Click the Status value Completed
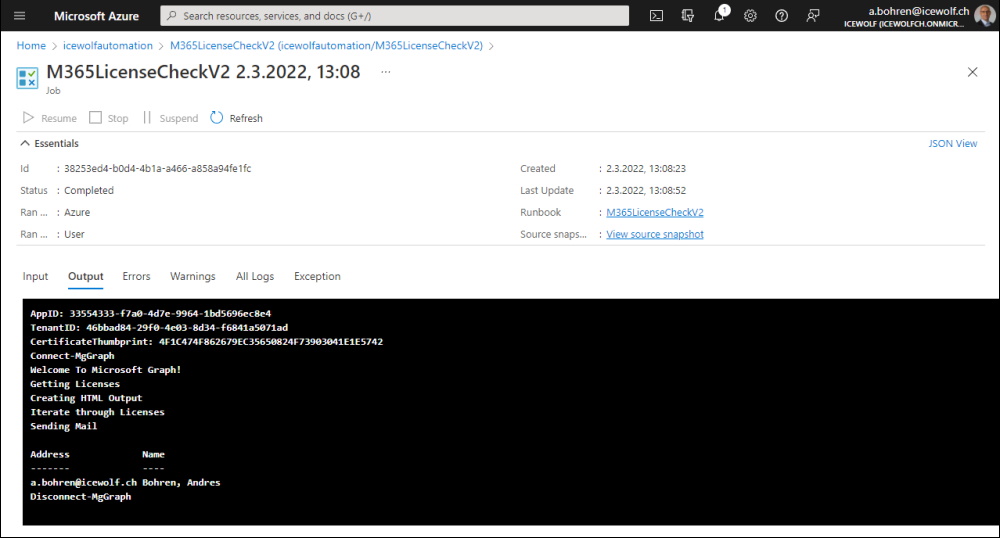 [89, 190]
